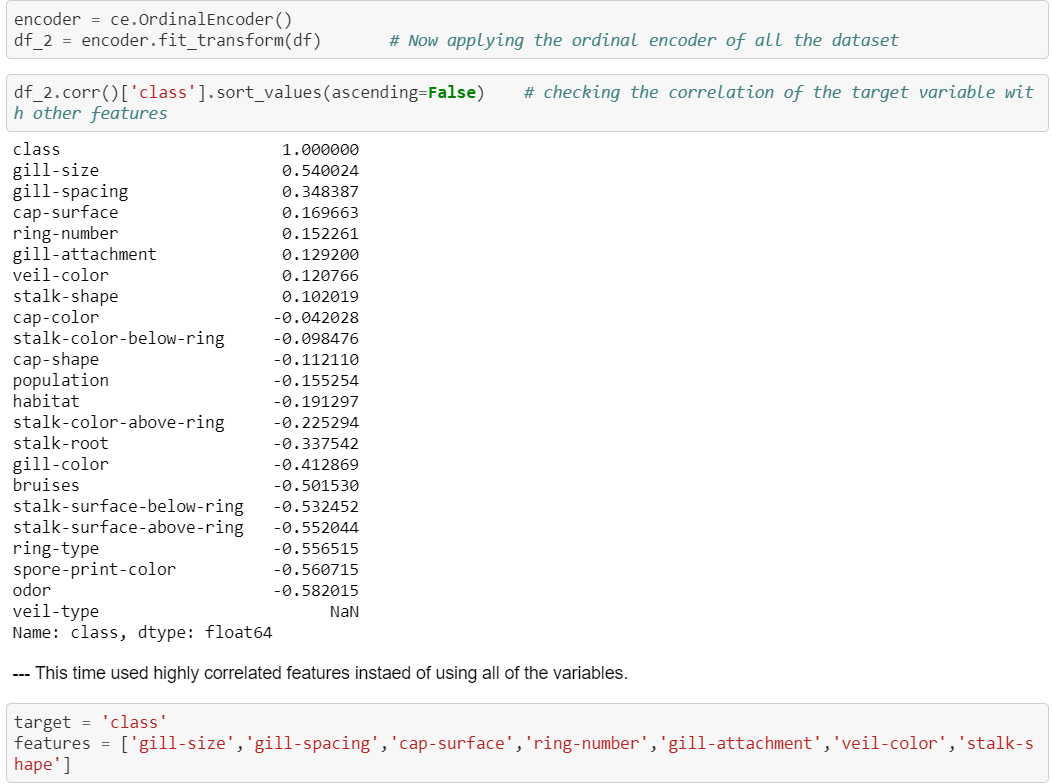Click the 'veil-color' output row label
This screenshot has width=1052, height=784.
pos(60,276)
